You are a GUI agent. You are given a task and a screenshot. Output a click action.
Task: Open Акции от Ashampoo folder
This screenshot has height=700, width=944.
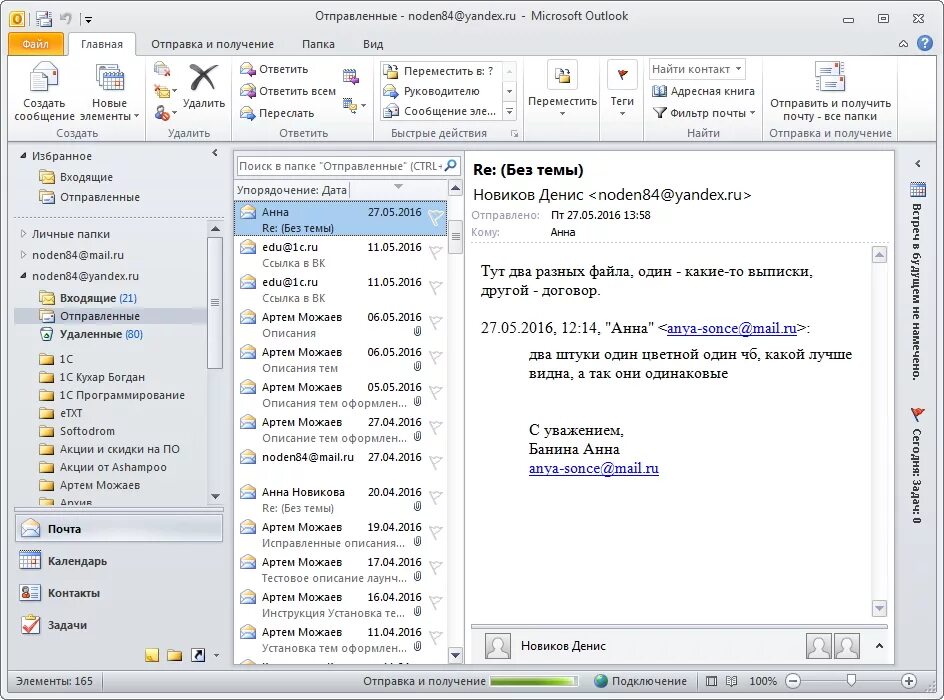tap(113, 467)
